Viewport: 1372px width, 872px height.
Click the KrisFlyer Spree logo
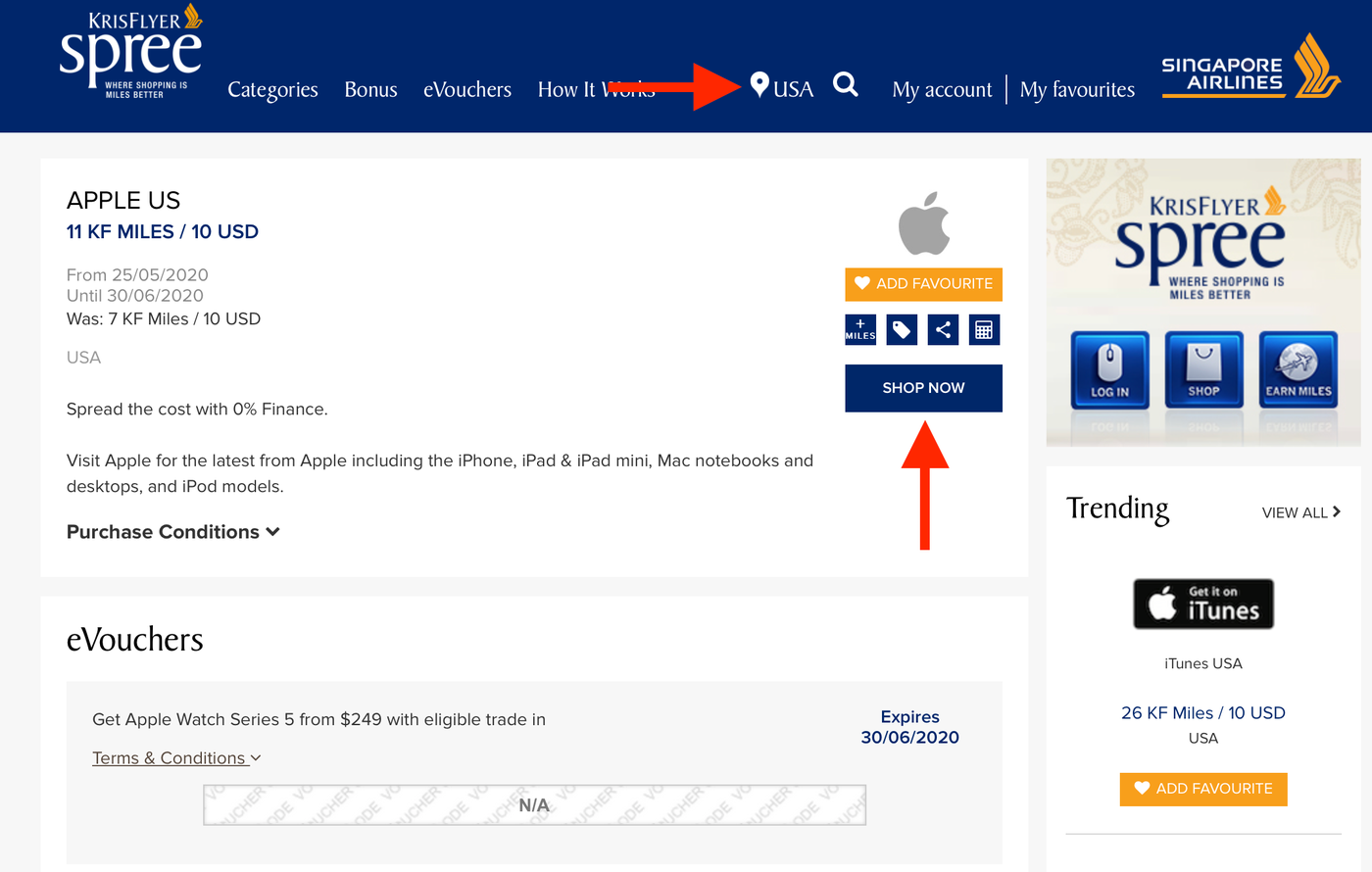click(x=130, y=54)
